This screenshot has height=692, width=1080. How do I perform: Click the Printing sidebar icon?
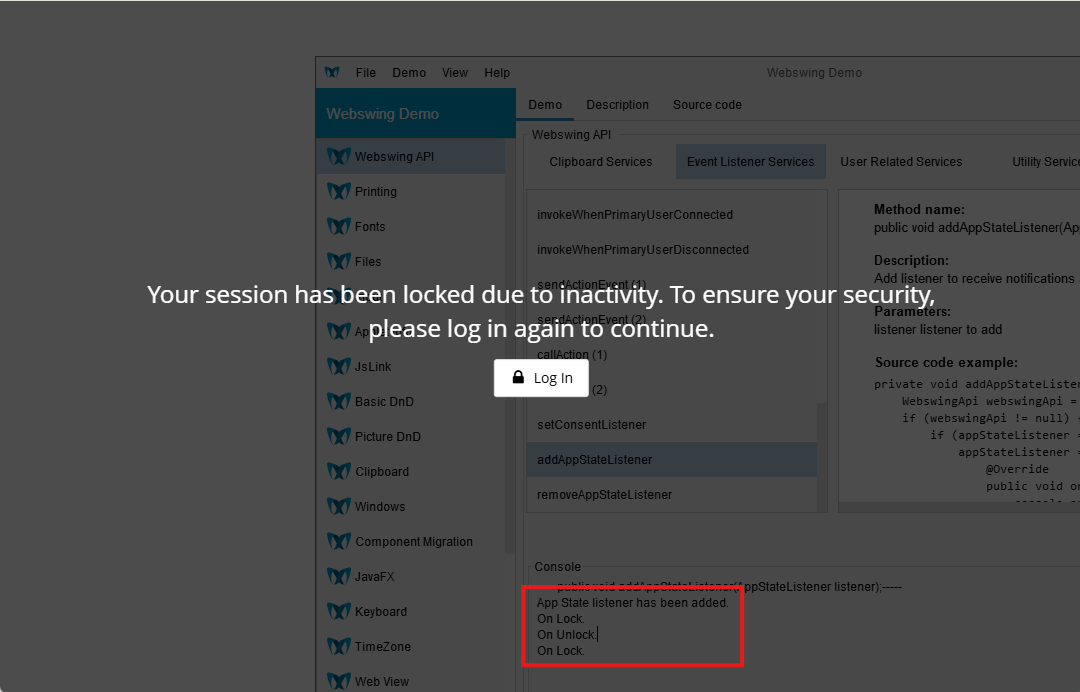pos(339,192)
